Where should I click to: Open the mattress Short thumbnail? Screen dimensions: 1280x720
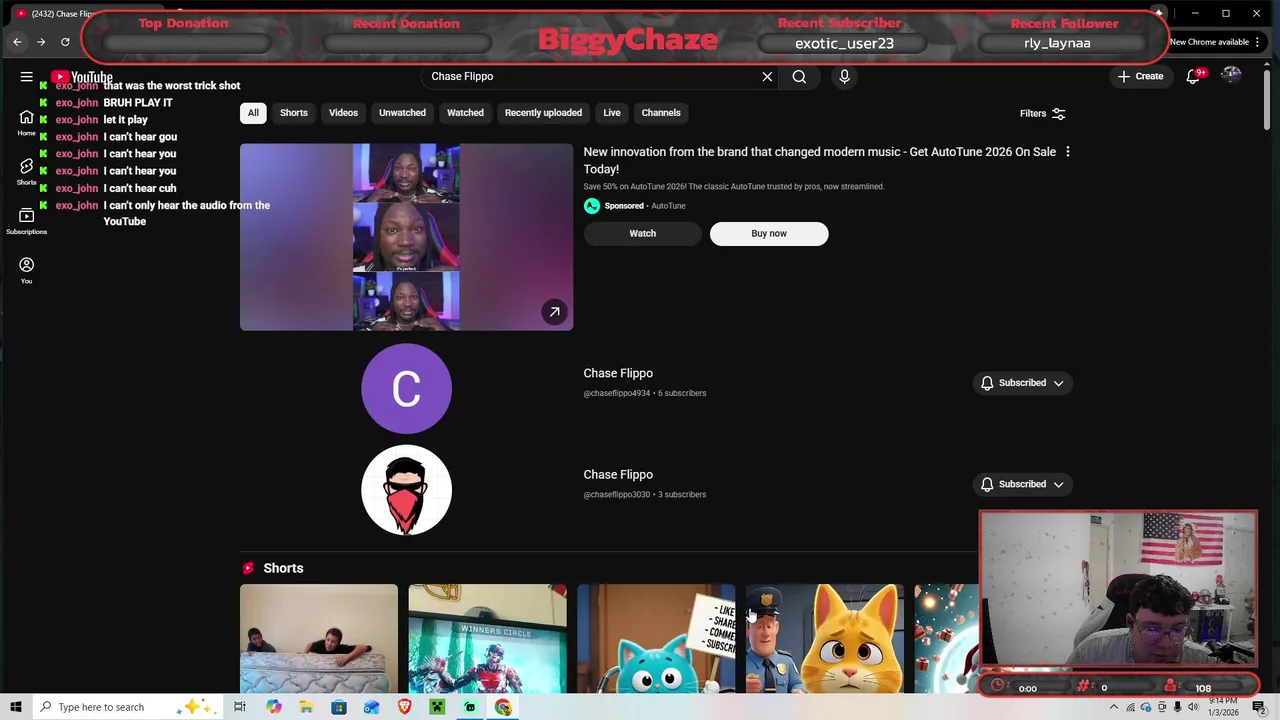(x=319, y=639)
